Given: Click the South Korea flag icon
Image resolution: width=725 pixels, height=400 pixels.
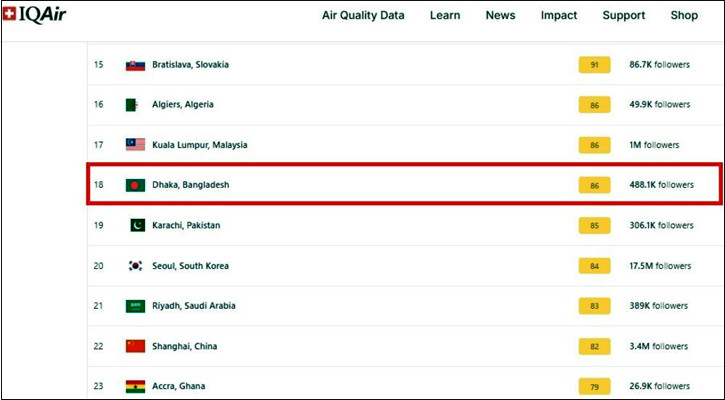Looking at the screenshot, I should (135, 266).
